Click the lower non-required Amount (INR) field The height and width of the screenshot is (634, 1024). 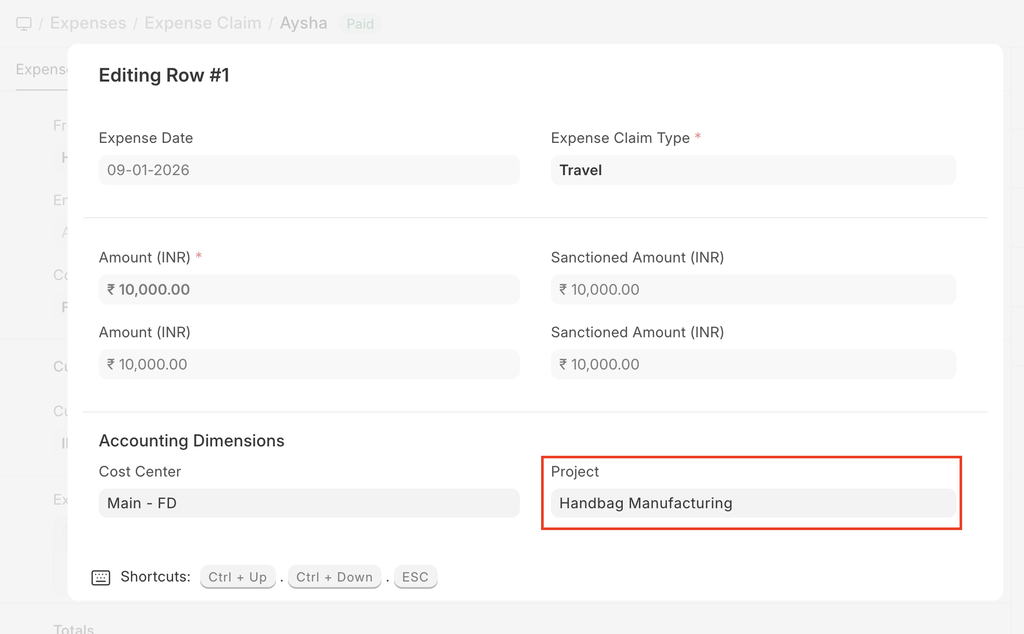click(309, 365)
